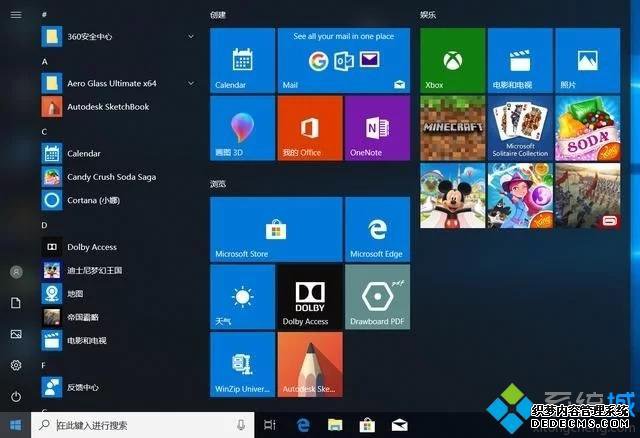Viewport: 640px width, 438px height.
Task: Launch the Autodesk SketchBook tile
Action: [310, 365]
